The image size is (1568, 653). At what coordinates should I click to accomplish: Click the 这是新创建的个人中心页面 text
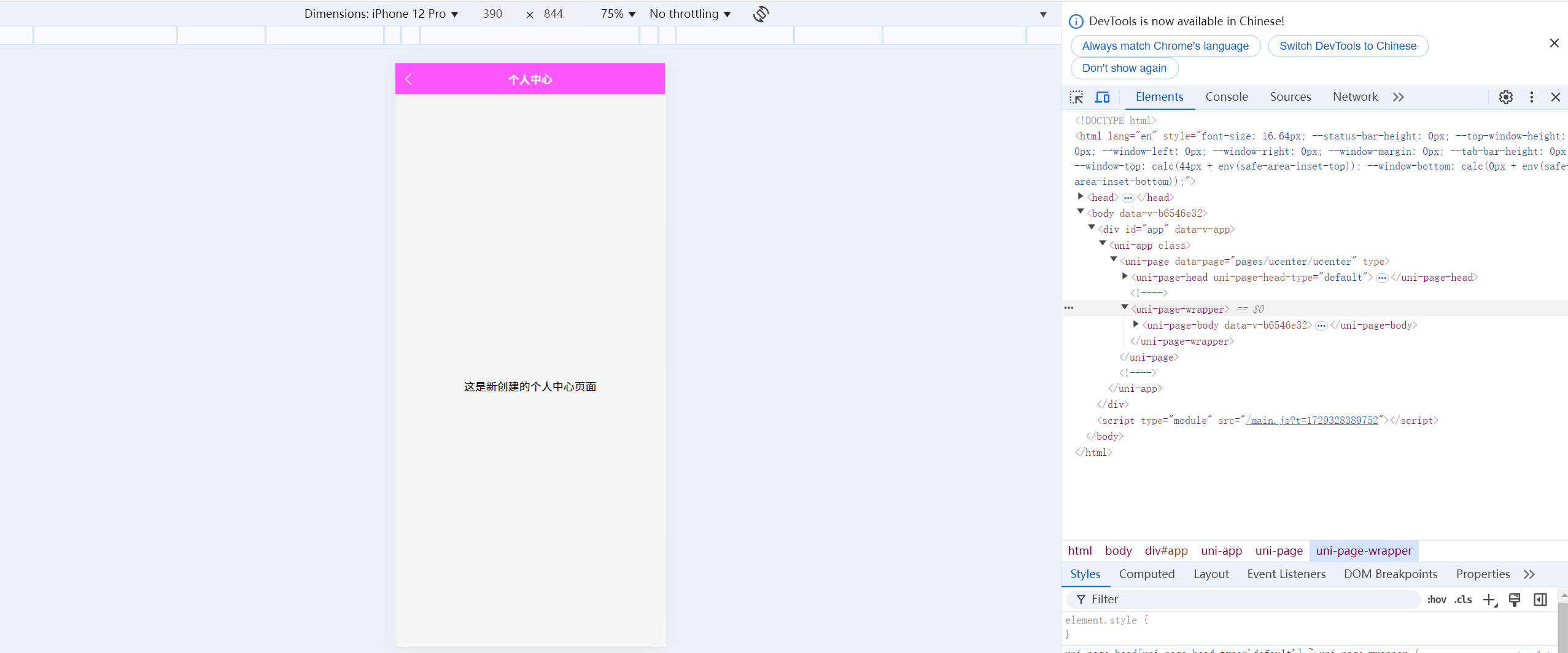click(530, 387)
